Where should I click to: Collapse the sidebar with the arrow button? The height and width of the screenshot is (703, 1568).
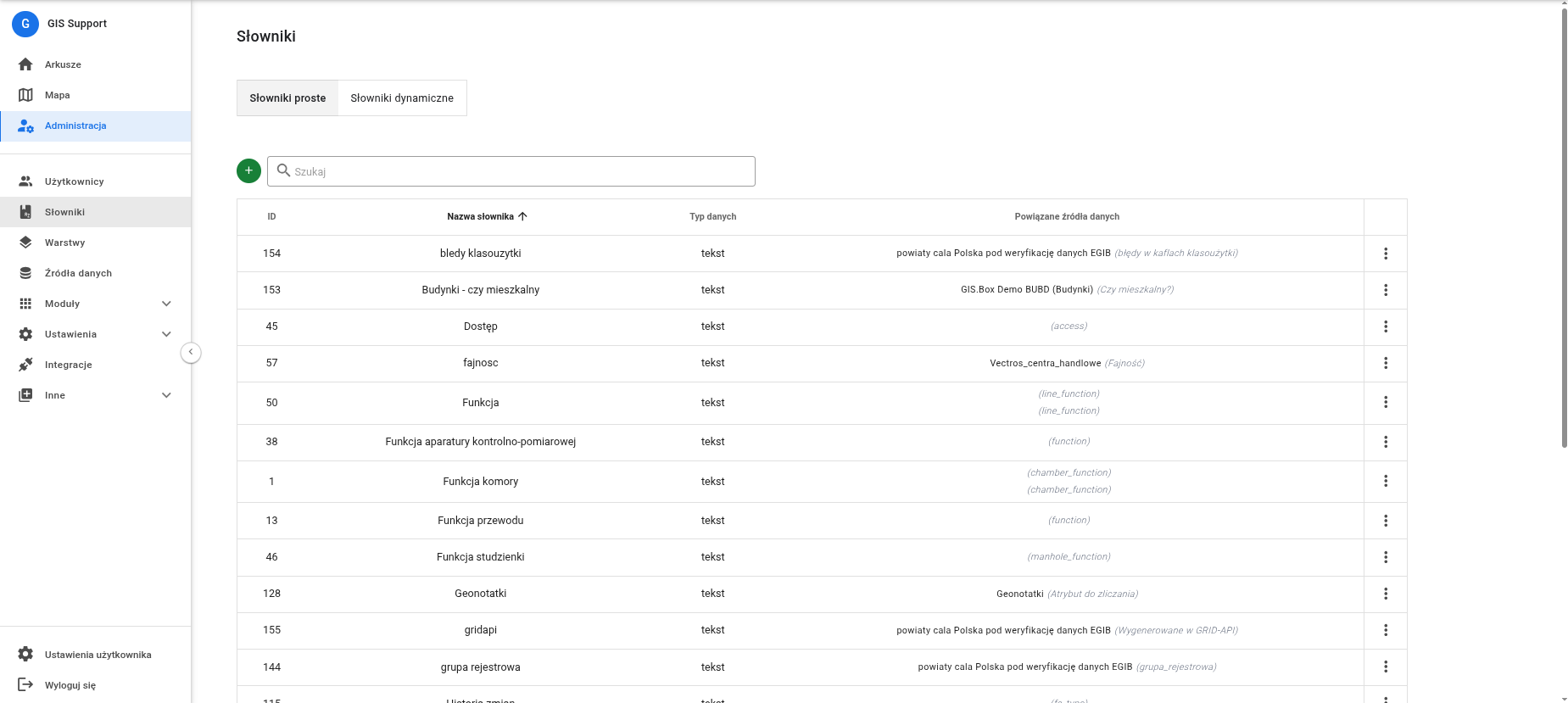191,352
